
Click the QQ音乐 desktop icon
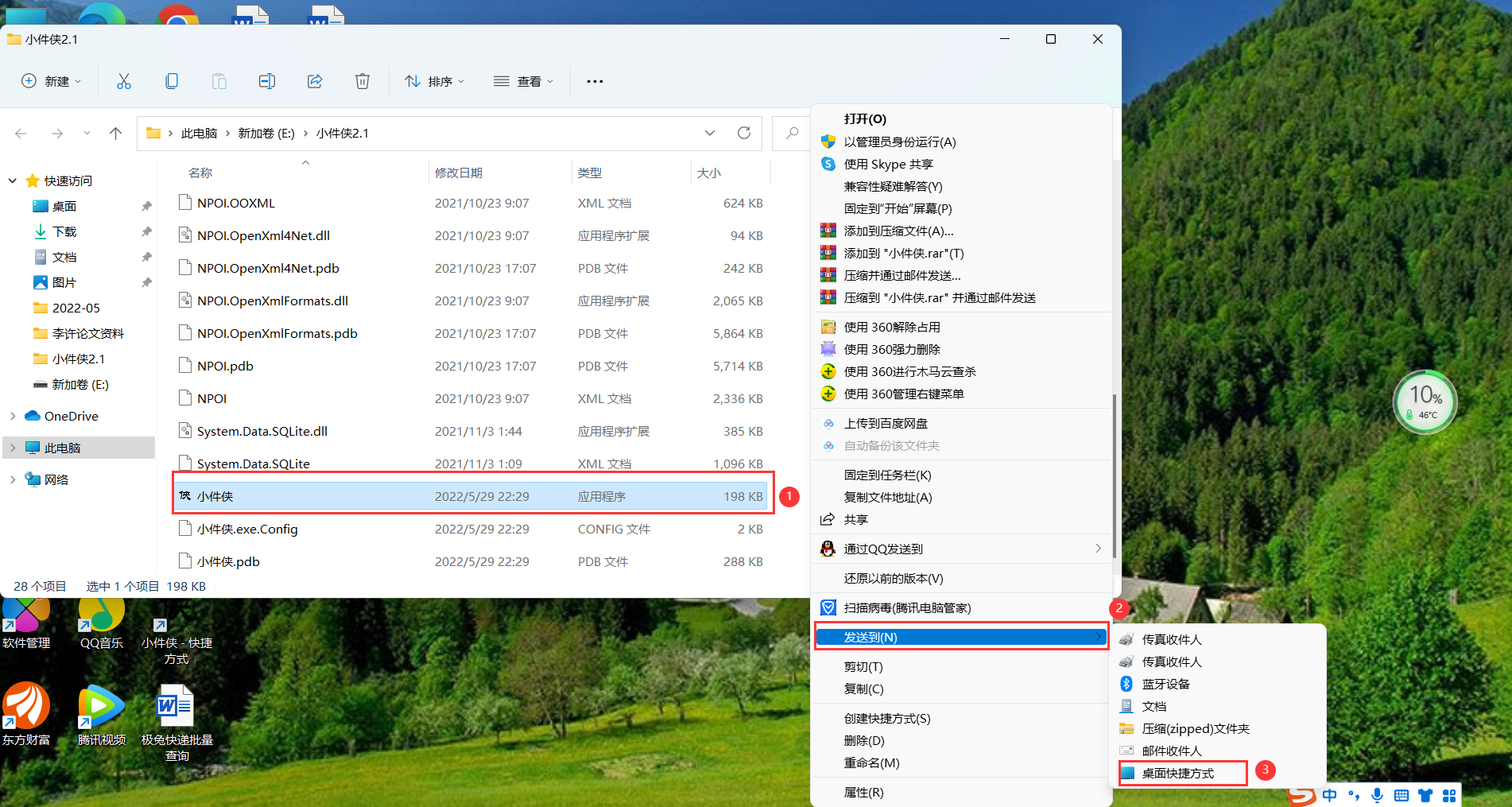pyautogui.click(x=102, y=625)
